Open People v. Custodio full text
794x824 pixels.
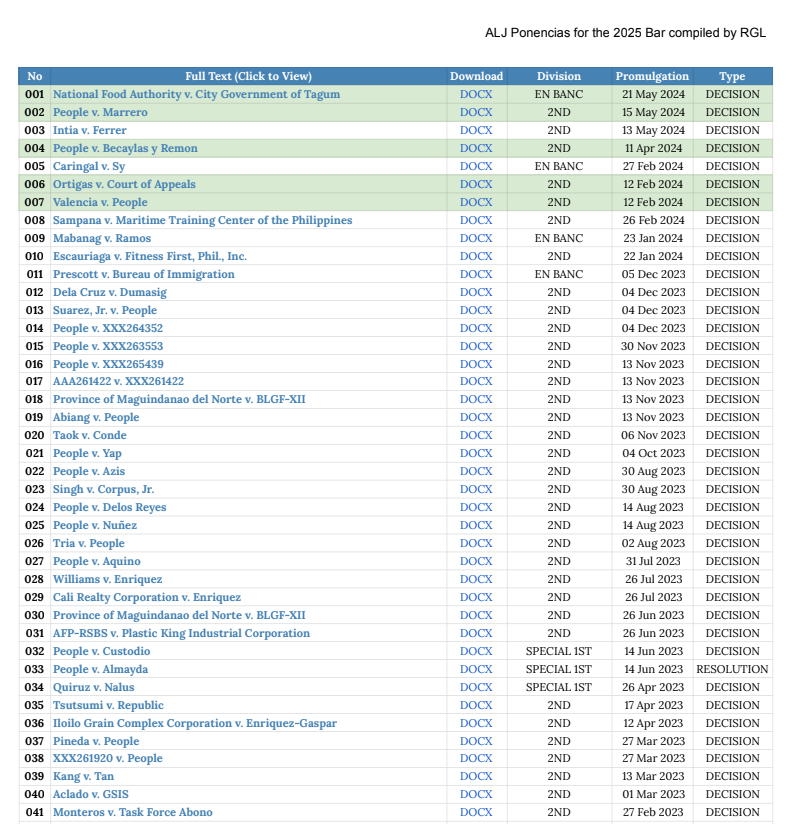point(101,652)
